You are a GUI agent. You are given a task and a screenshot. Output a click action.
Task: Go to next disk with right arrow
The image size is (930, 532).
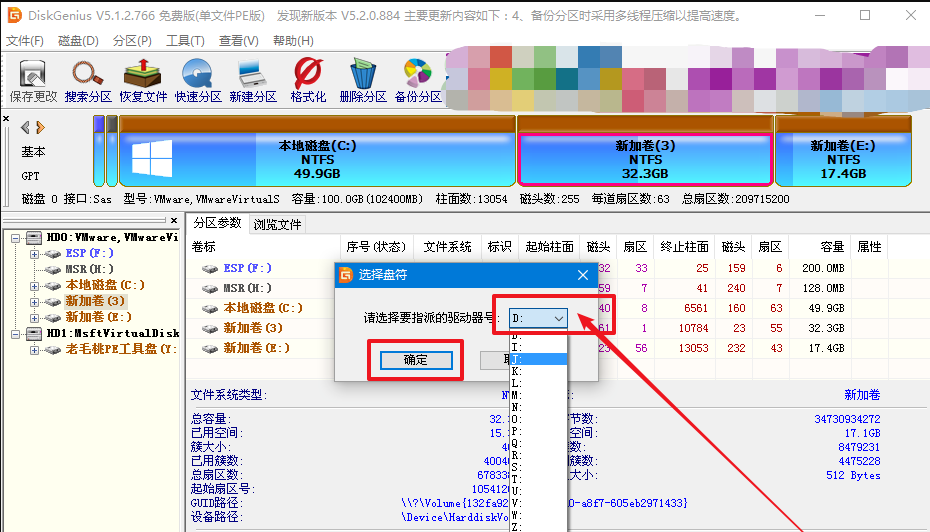pos(40,127)
